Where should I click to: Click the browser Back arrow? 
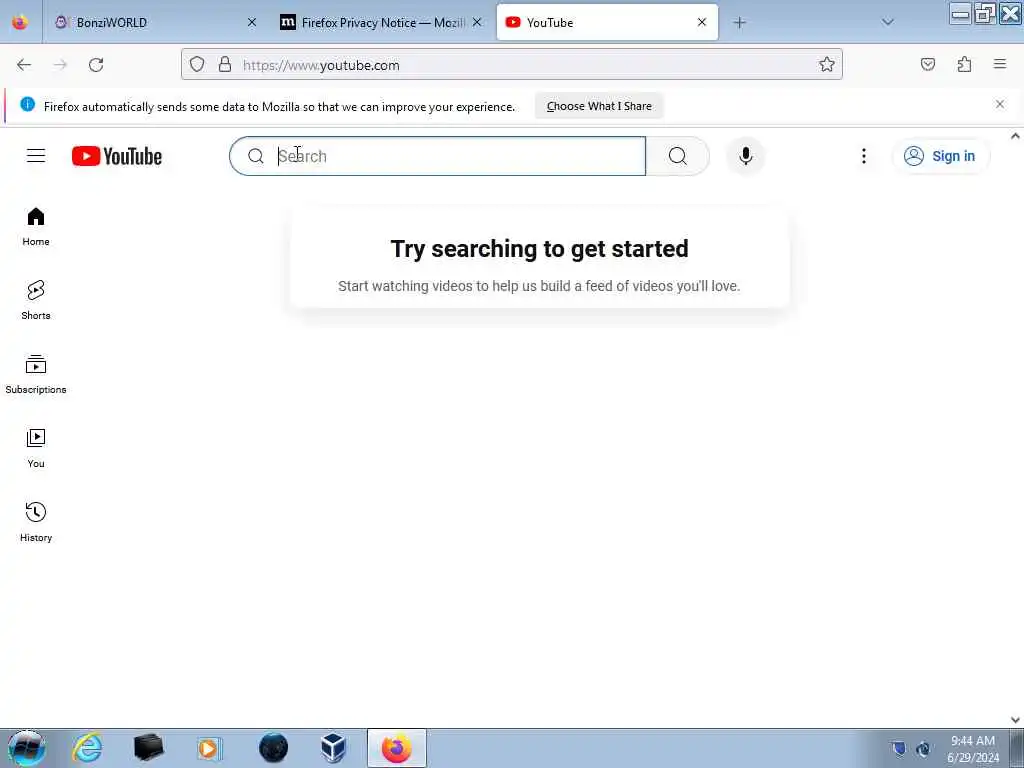[24, 65]
